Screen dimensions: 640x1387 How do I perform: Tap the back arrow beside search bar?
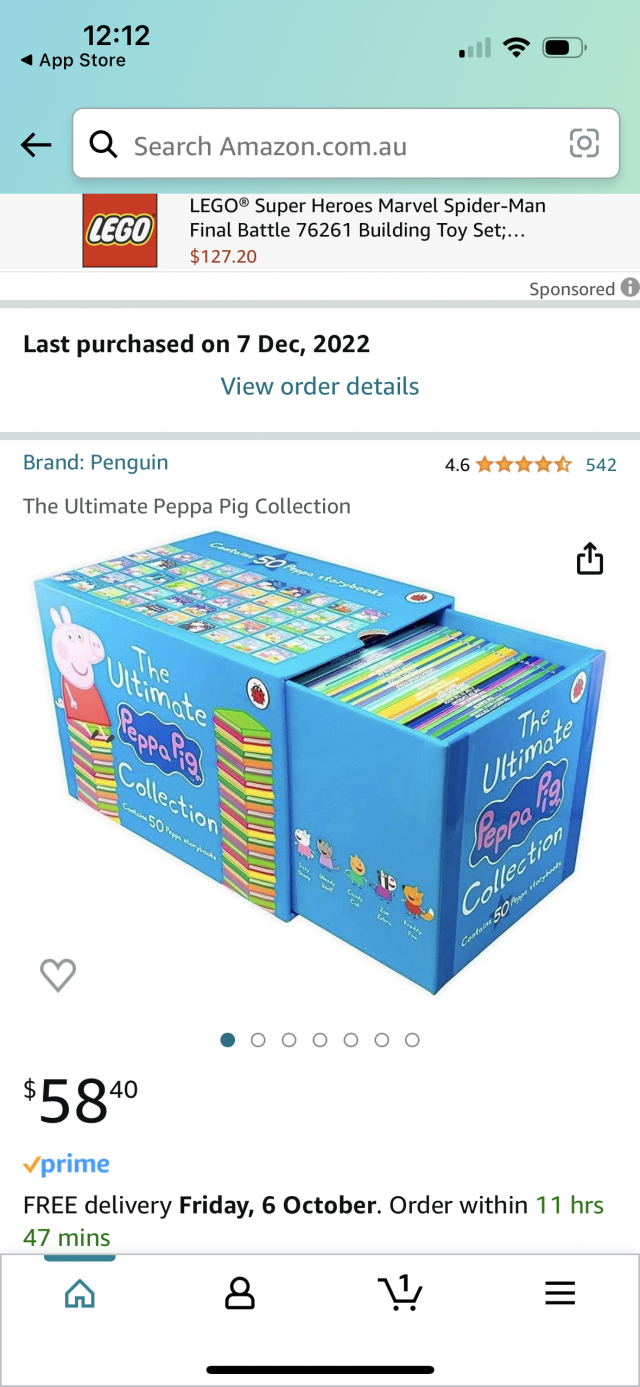pyautogui.click(x=36, y=145)
